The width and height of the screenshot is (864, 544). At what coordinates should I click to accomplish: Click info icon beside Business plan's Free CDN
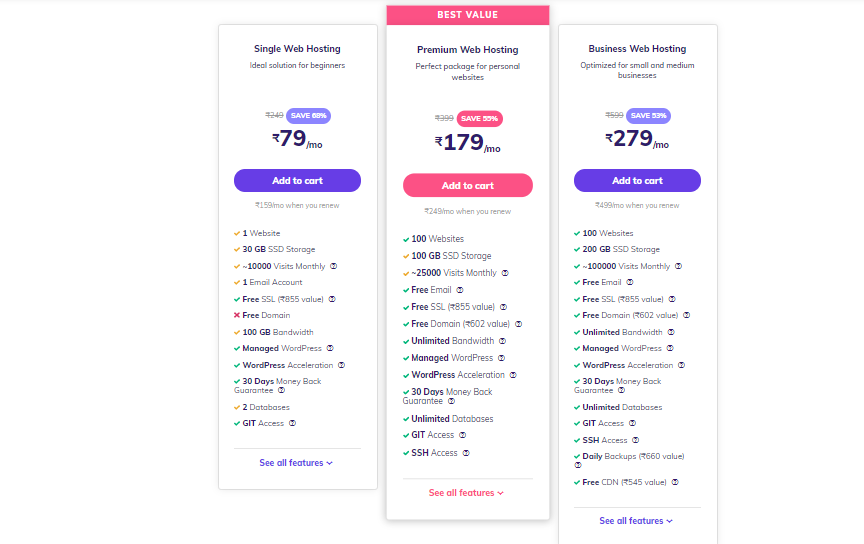point(675,482)
